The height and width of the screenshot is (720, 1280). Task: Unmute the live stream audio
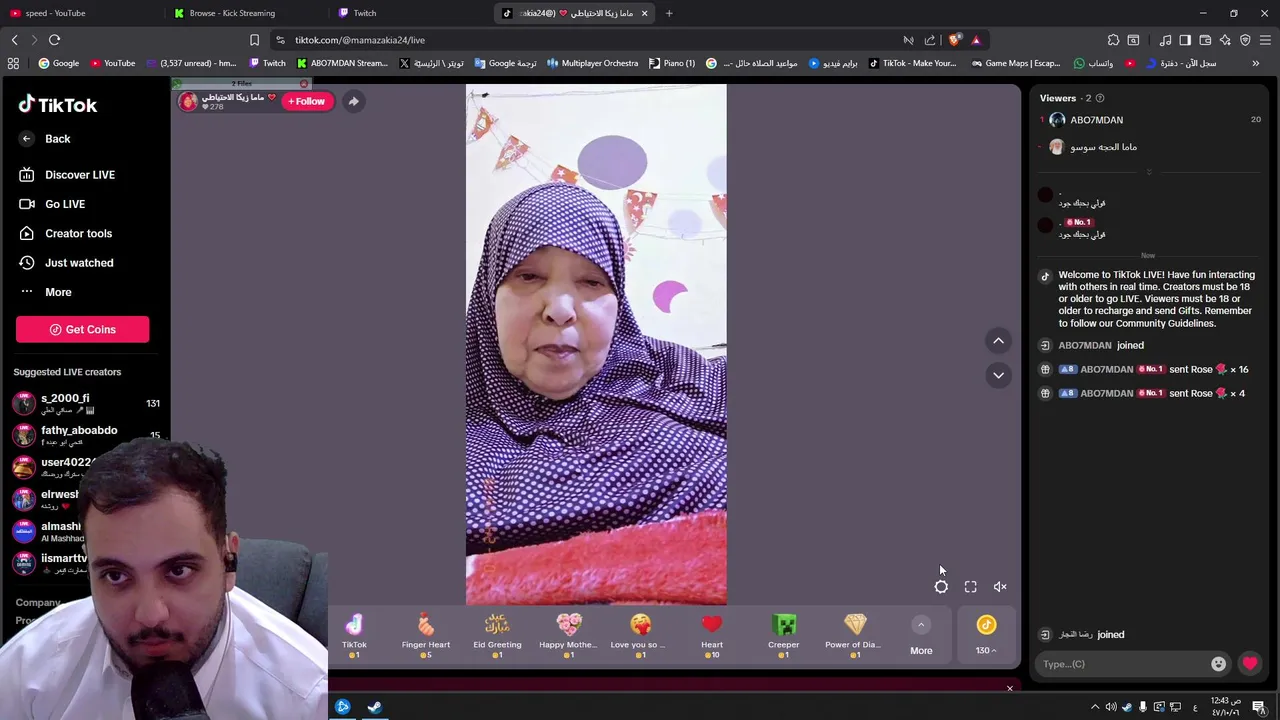1000,587
